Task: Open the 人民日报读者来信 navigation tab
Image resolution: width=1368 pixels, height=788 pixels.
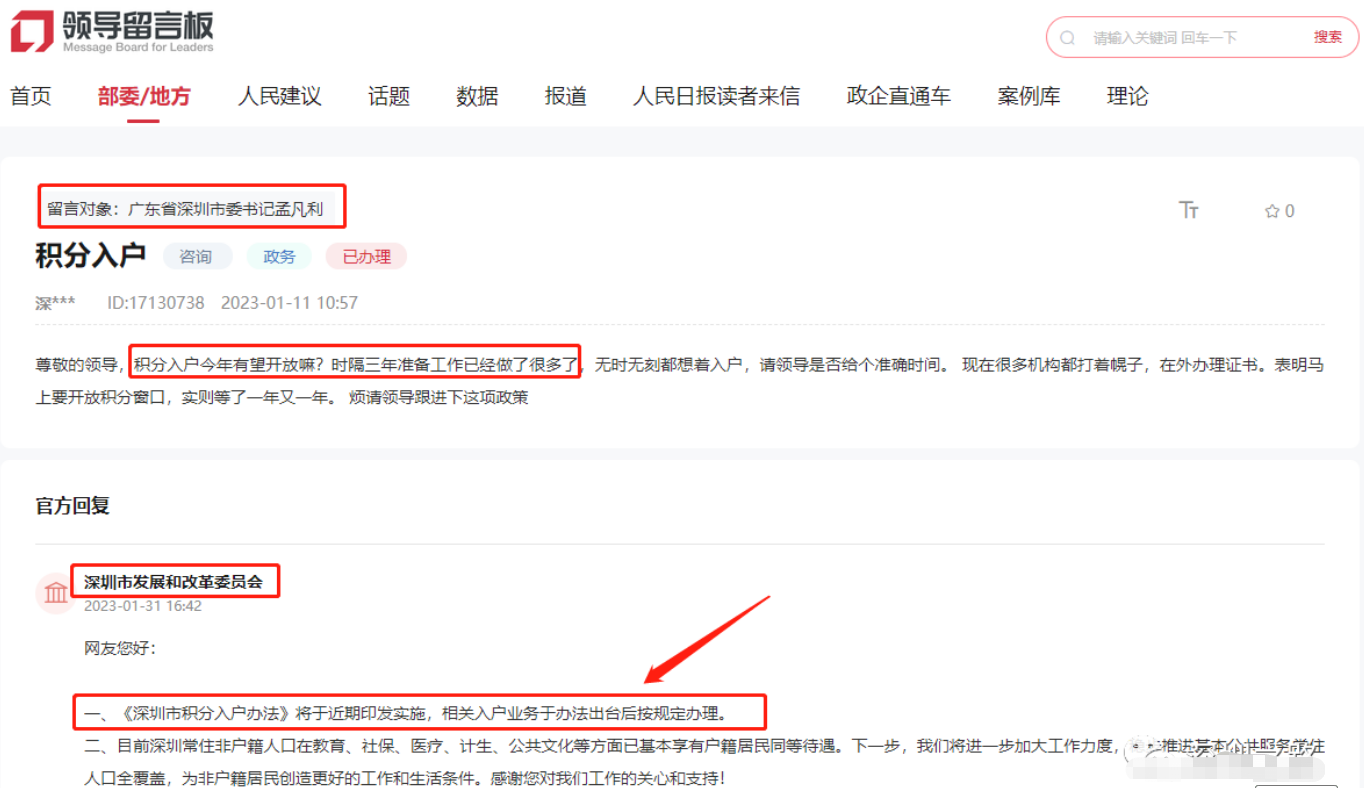Action: (x=717, y=96)
